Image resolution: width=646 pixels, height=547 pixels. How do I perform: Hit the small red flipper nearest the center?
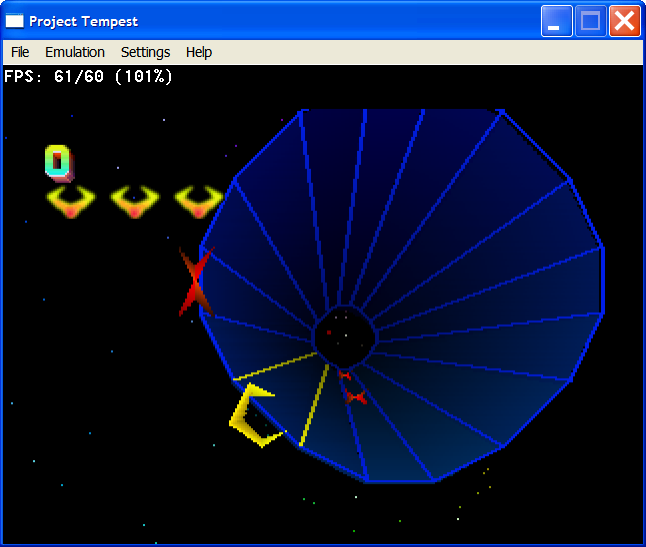(x=345, y=375)
